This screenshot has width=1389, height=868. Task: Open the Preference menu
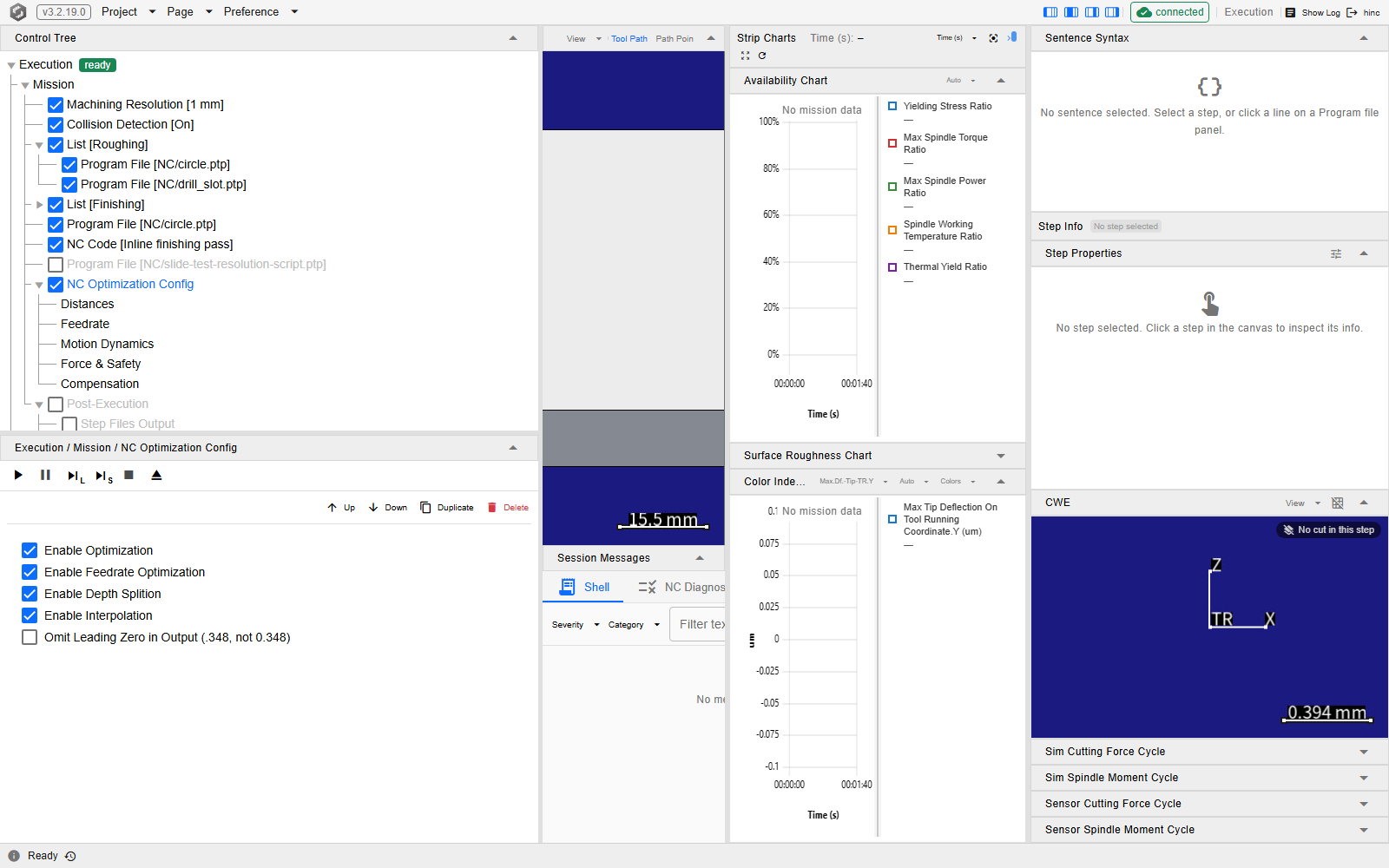click(x=260, y=12)
